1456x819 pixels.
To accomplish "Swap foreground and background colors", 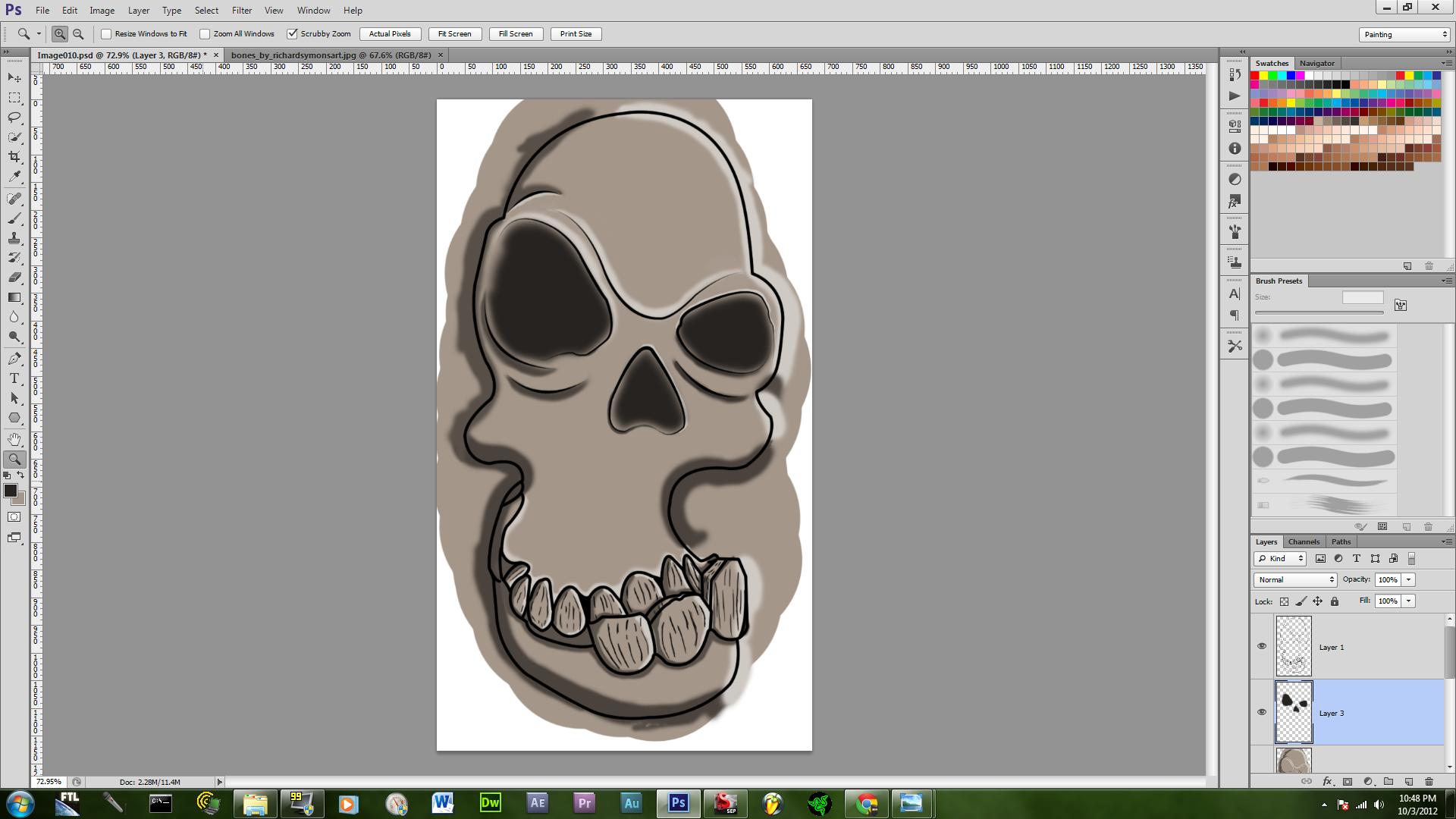I will point(20,475).
